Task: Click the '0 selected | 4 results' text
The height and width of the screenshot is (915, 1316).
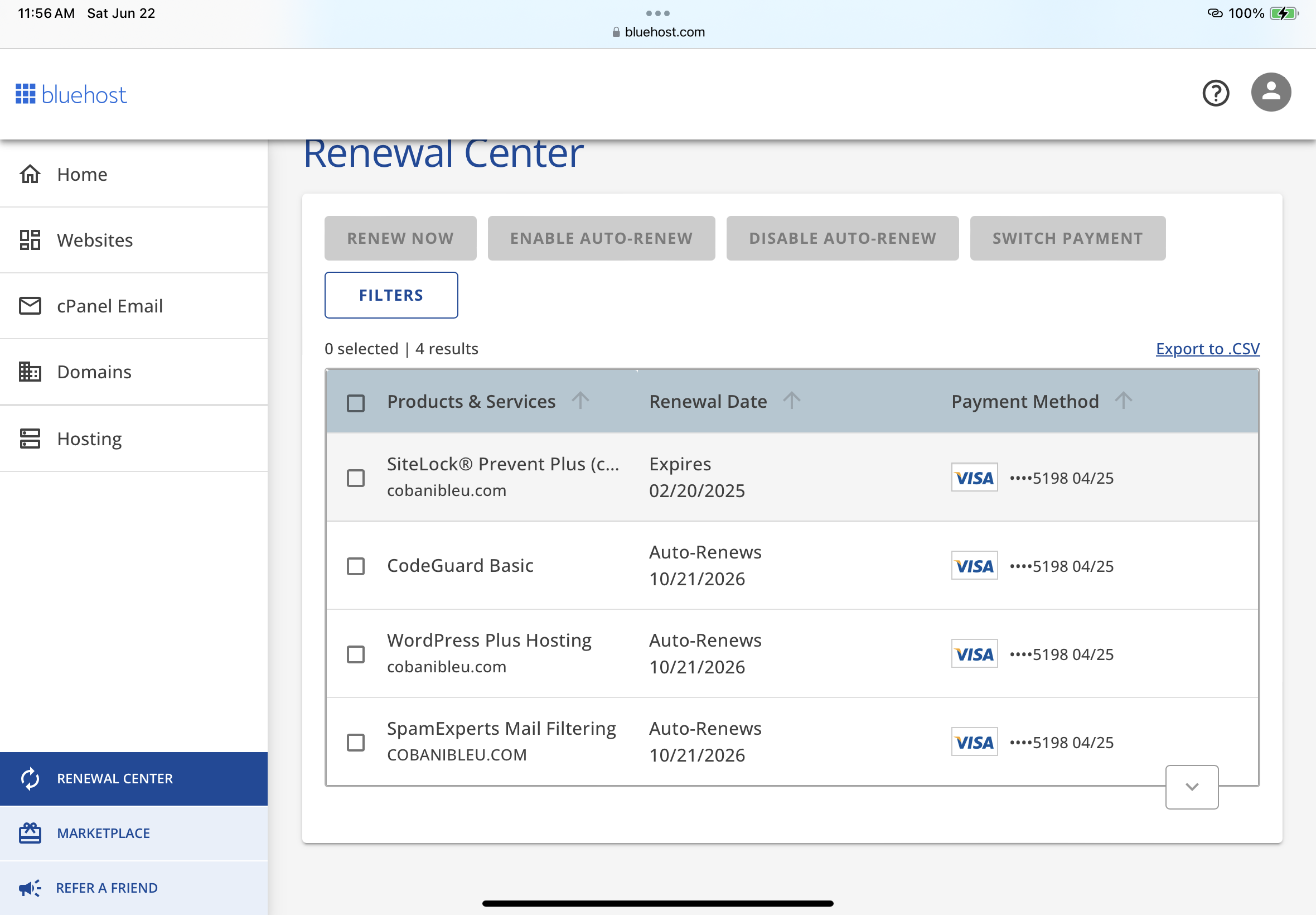Action: (x=401, y=349)
